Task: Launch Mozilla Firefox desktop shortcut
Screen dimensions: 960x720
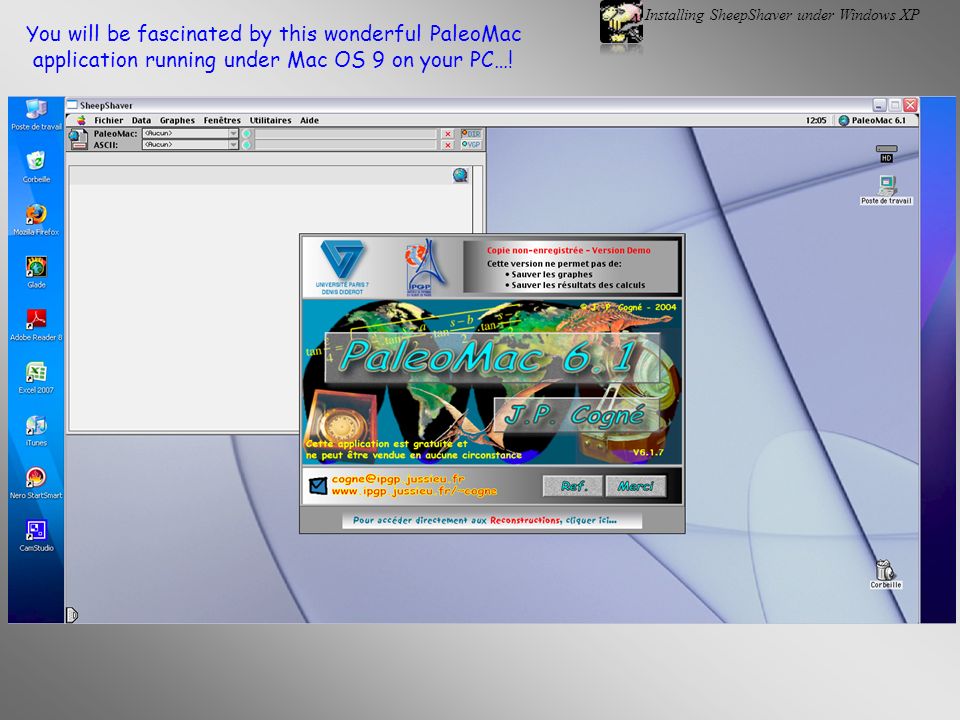Action: (36, 220)
